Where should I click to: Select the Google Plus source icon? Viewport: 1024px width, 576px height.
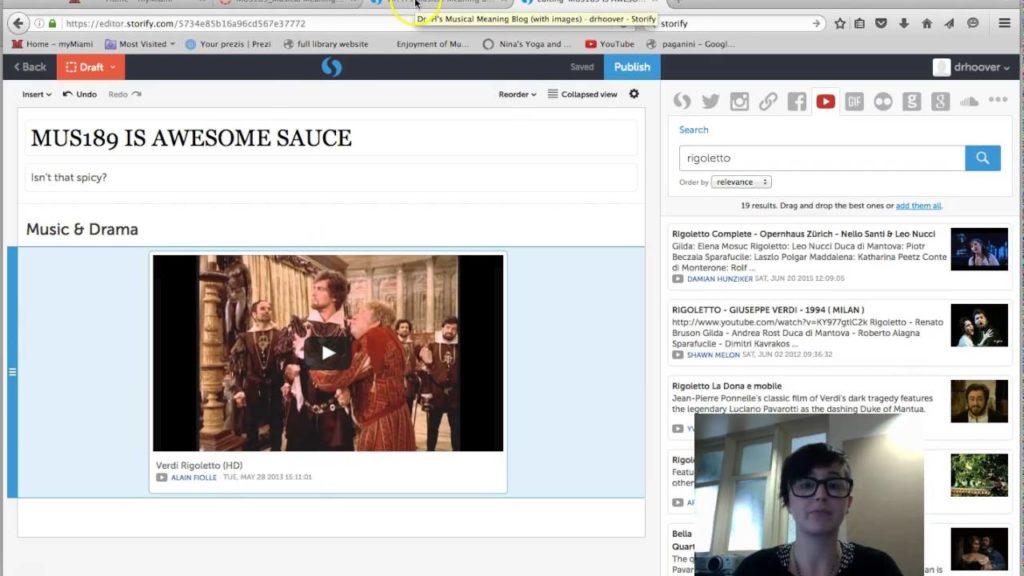pyautogui.click(x=940, y=101)
